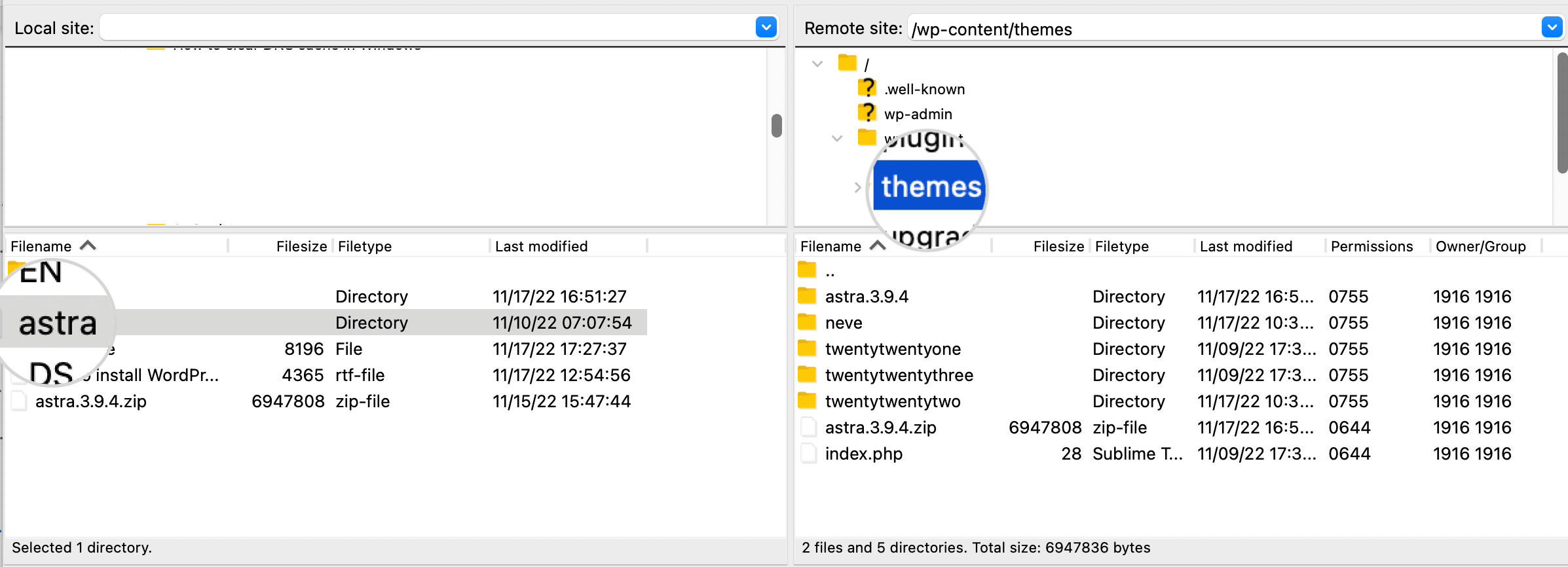1568x567 pixels.
Task: Click the twentytwentyone folder icon
Action: (807, 348)
